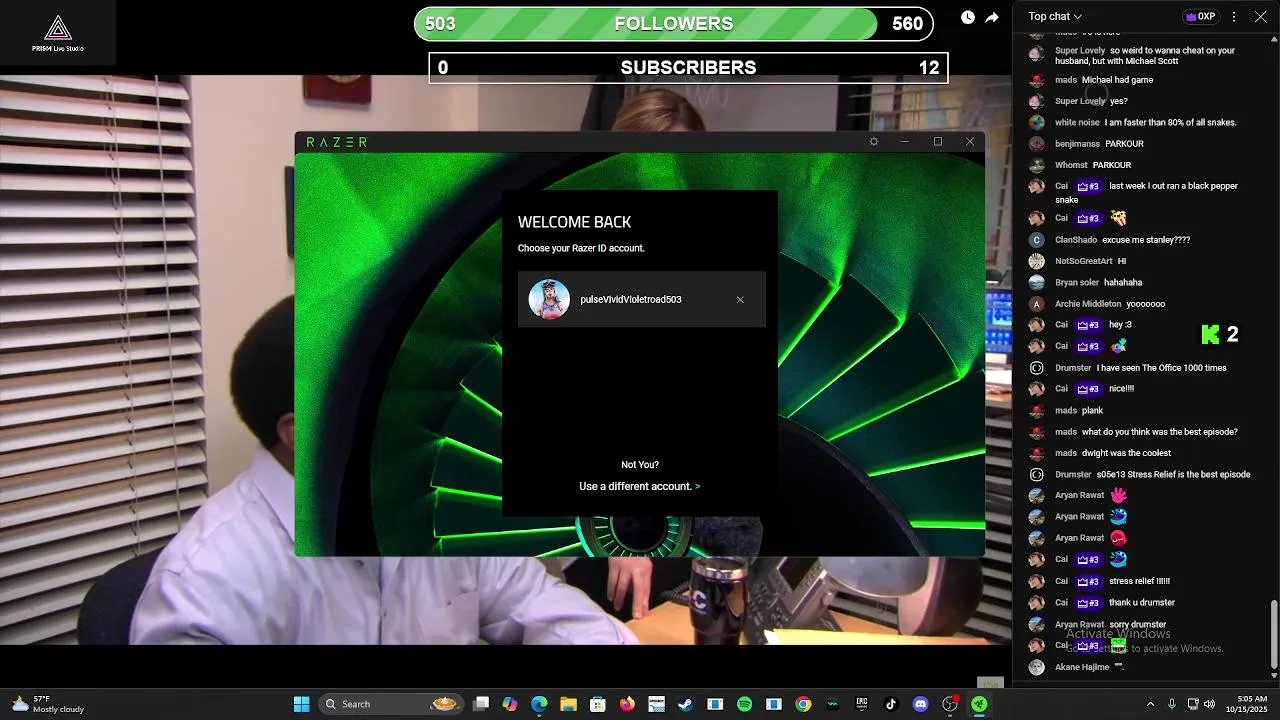Click message 'I have seen The Office 1000 times'
Viewport: 1280px width, 720px height.
[1161, 368]
